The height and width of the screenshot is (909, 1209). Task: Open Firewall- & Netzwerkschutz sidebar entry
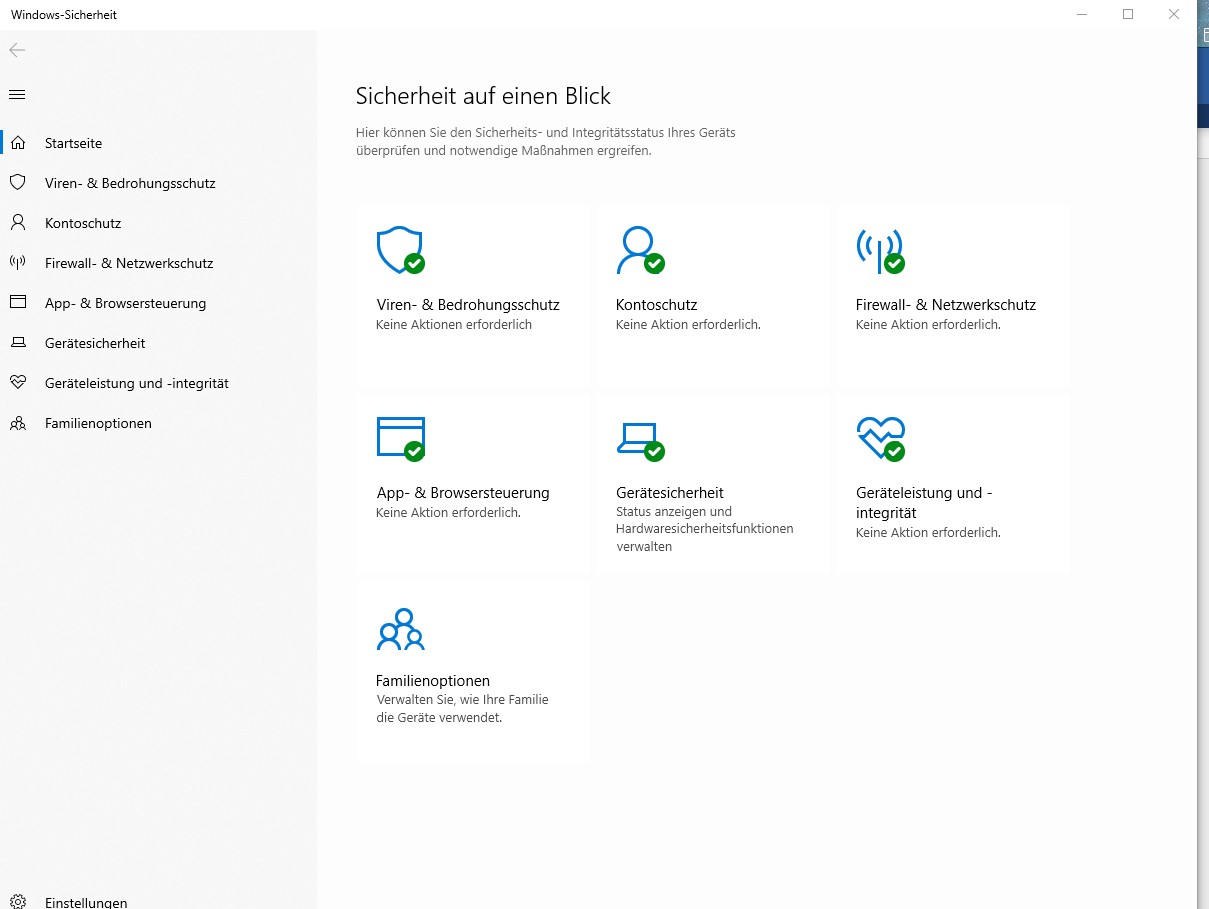pyautogui.click(x=129, y=263)
